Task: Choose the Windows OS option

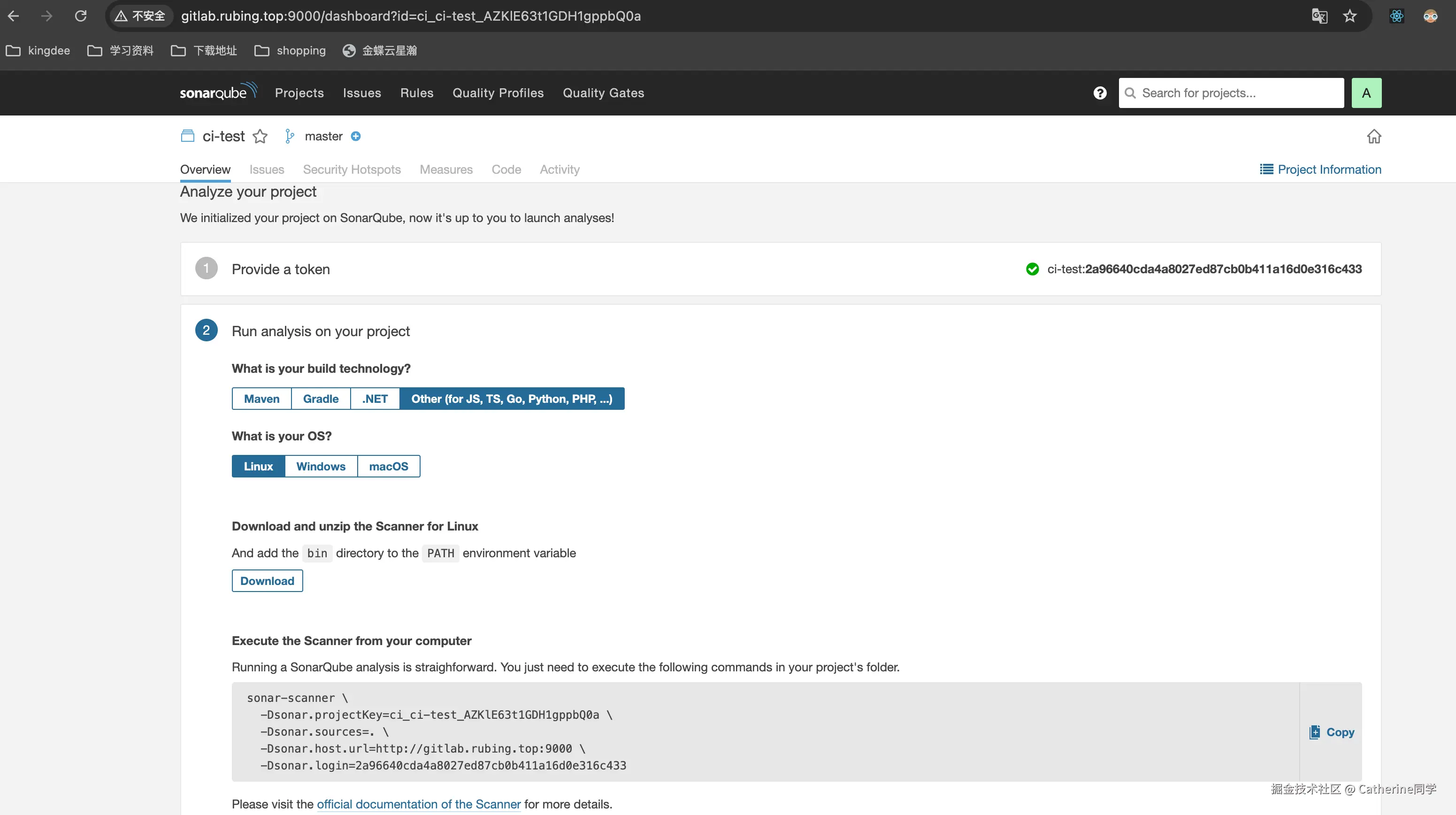Action: [321, 466]
